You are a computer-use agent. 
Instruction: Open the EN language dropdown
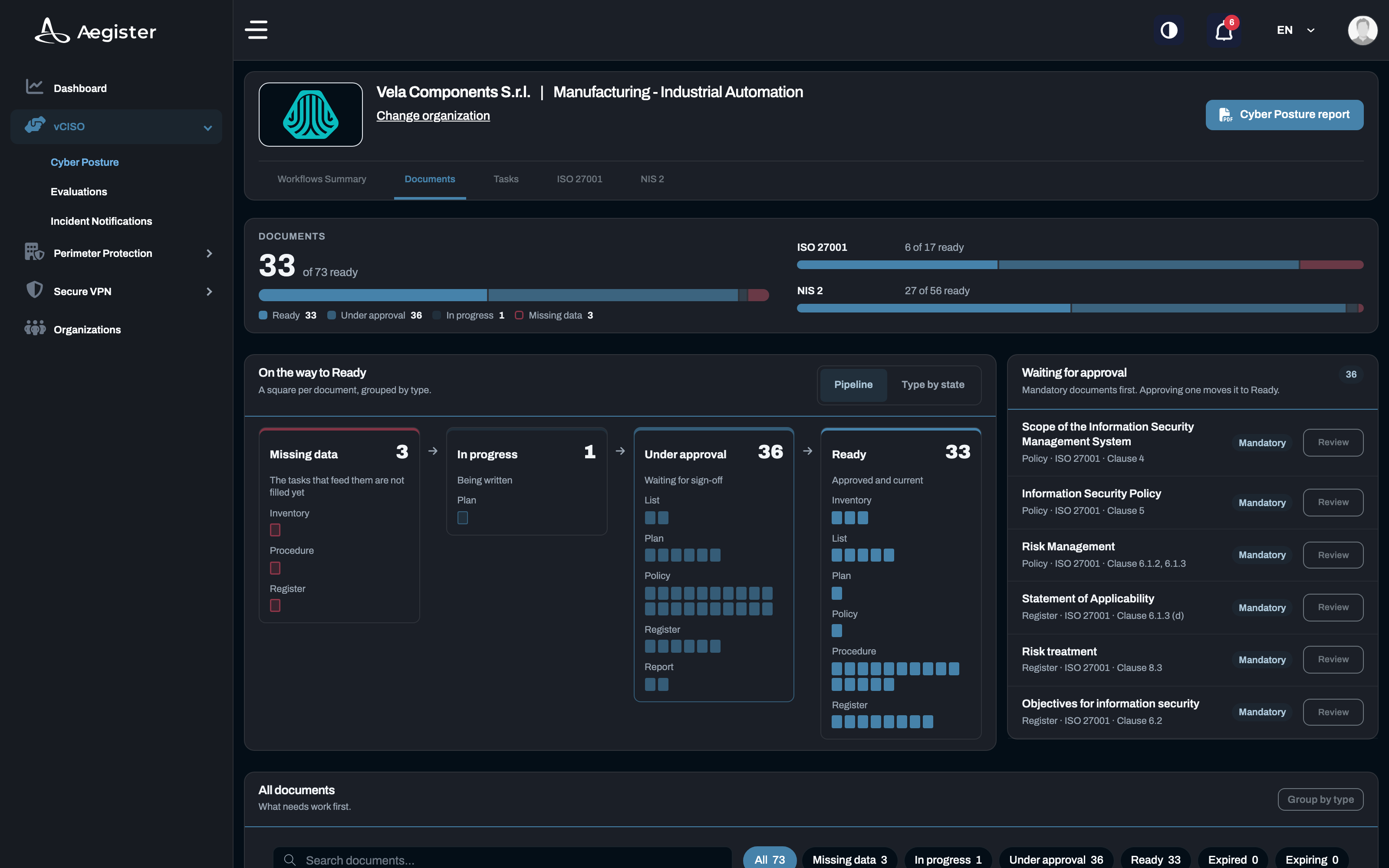(1295, 30)
